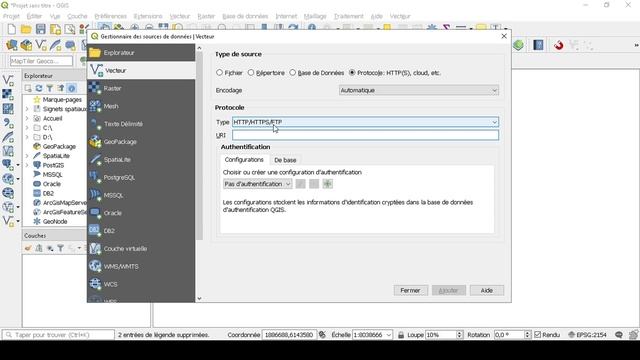Screen dimensions: 640x360
Task: Click the EPSG:2154 project CRS indicator
Action: click(x=588, y=335)
